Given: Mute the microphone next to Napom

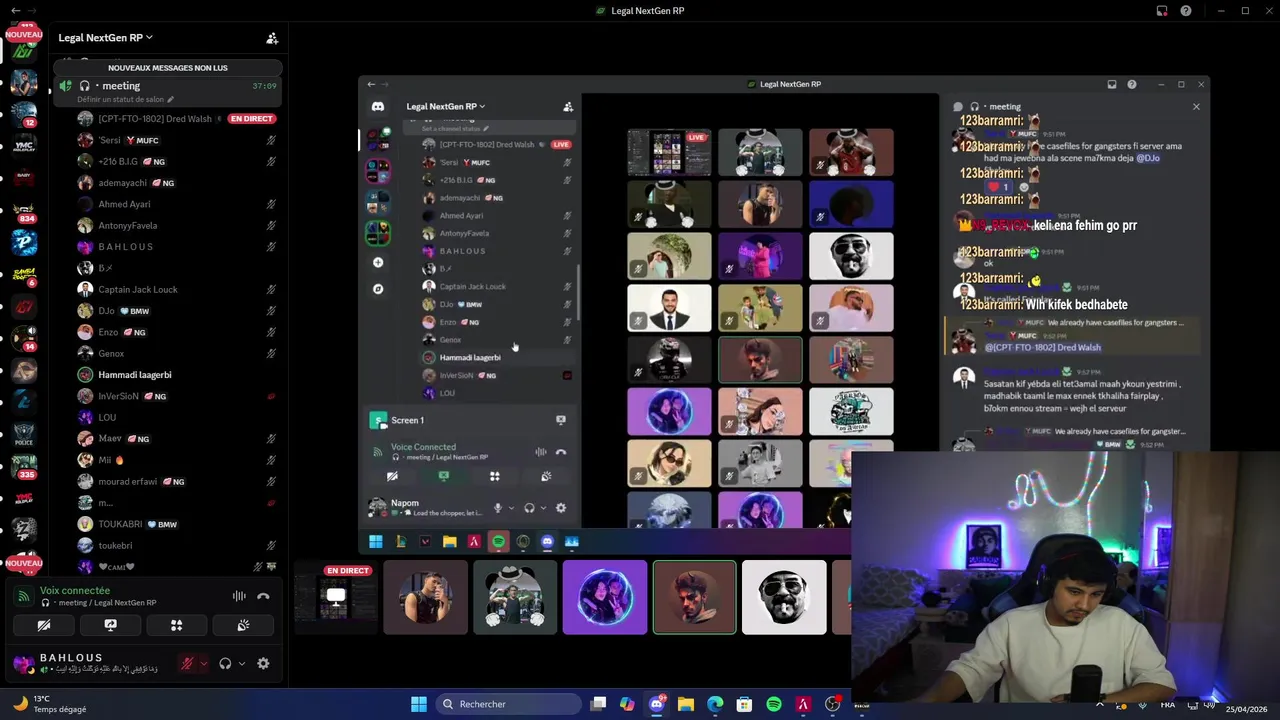Looking at the screenshot, I should coord(497,508).
